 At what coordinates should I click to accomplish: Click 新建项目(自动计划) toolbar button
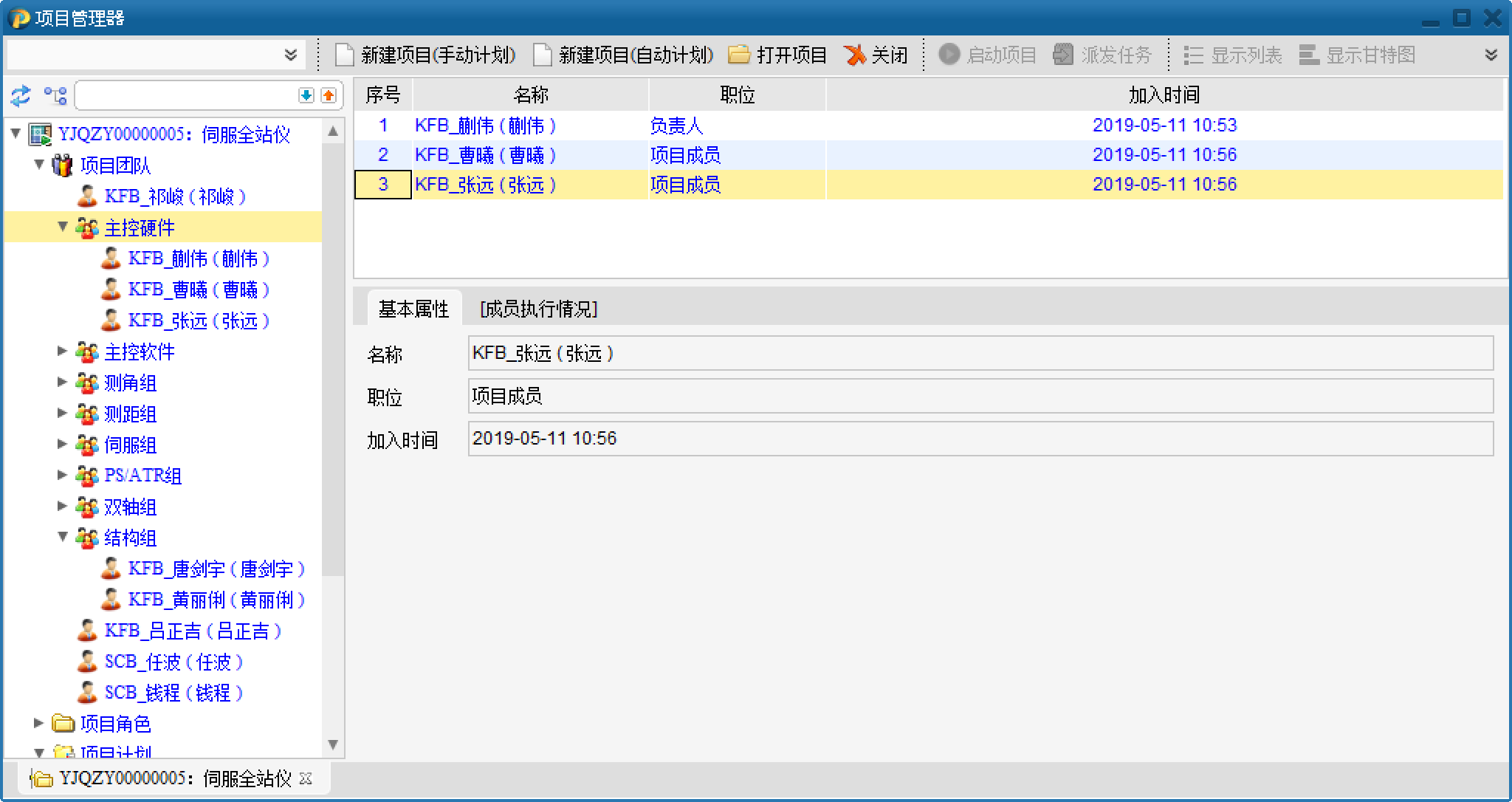[623, 55]
